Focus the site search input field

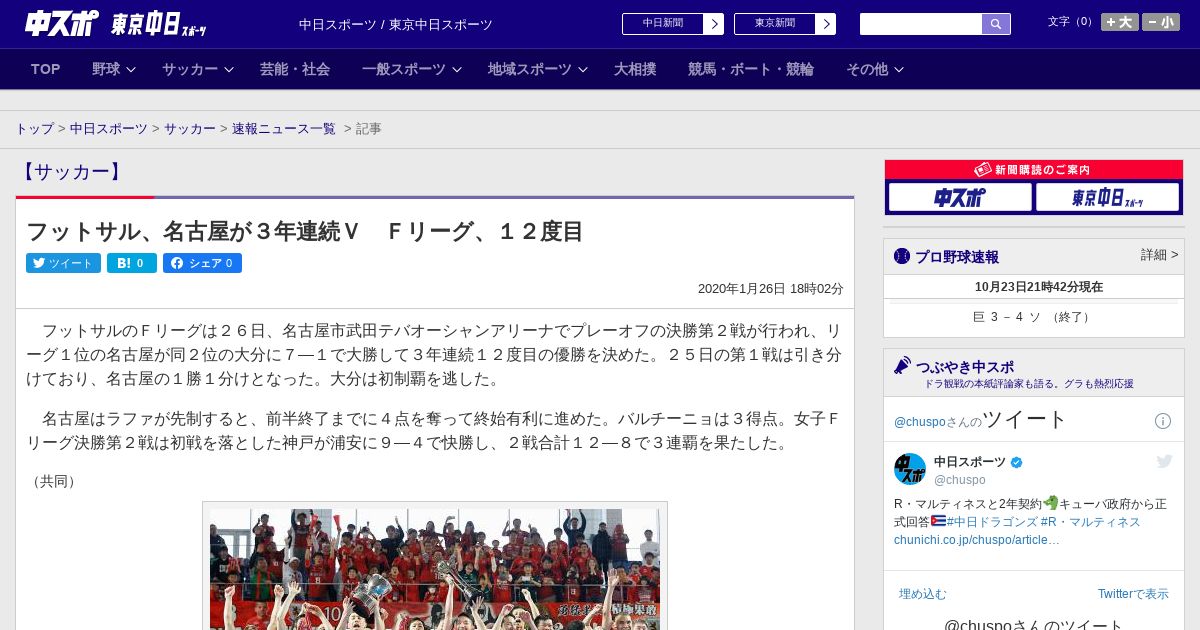921,24
